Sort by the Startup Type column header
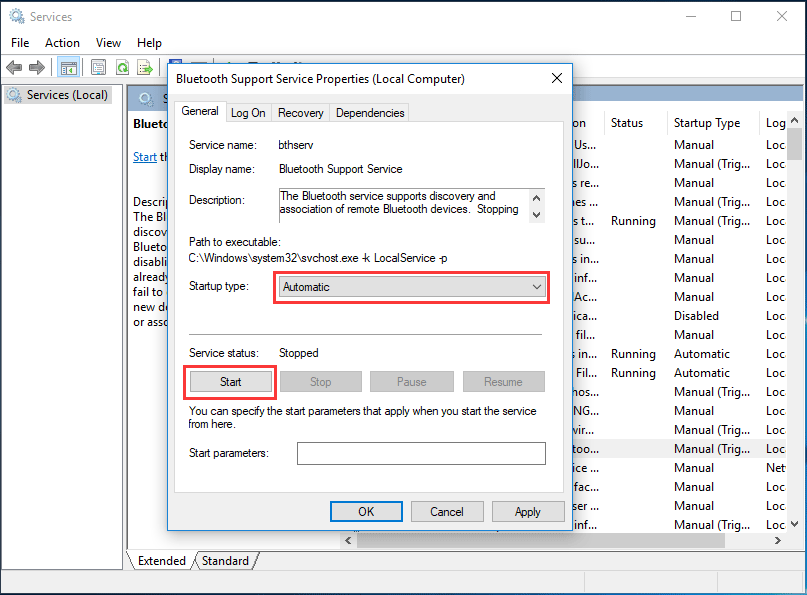807x595 pixels. [x=707, y=123]
